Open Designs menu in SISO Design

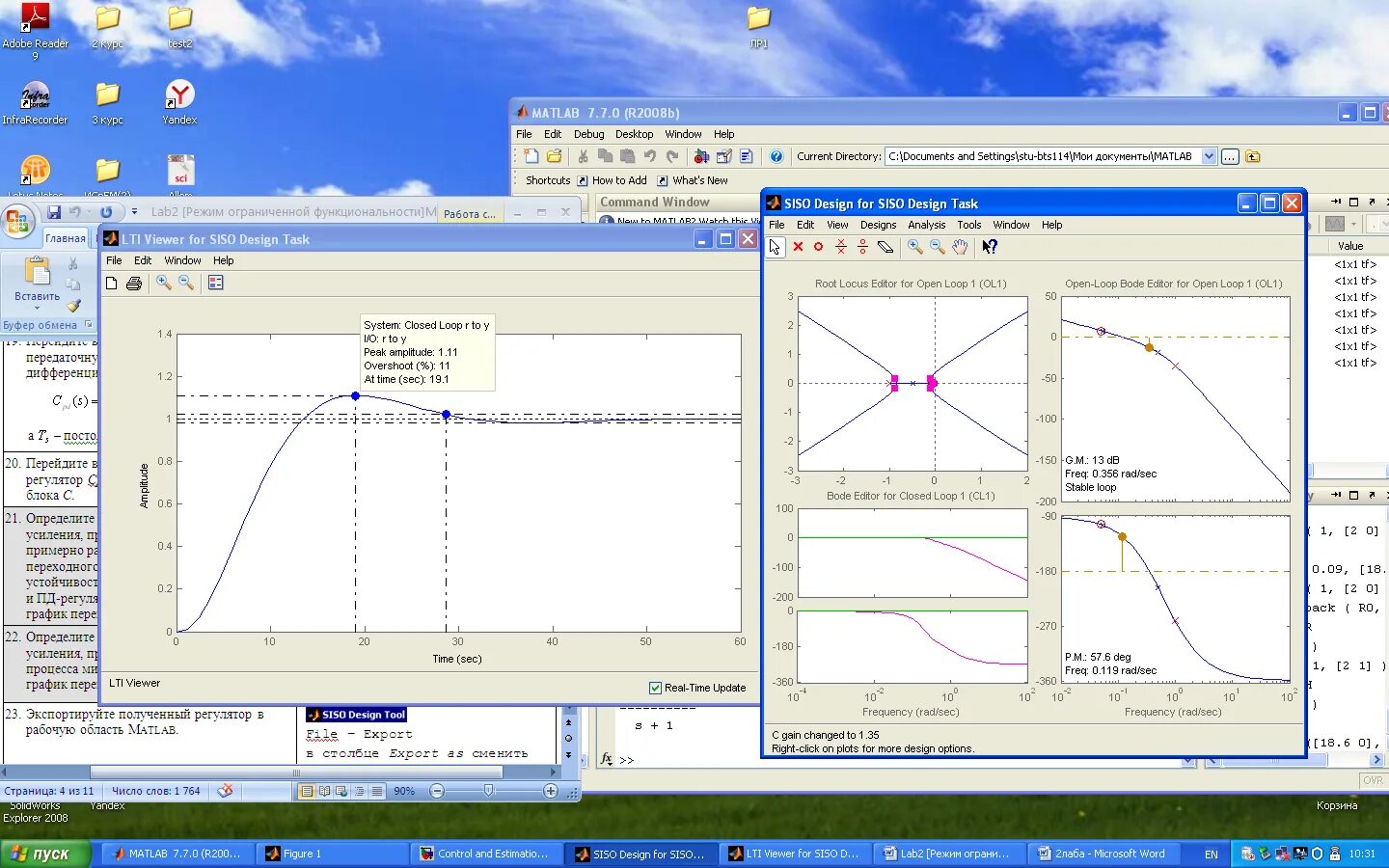coord(878,225)
